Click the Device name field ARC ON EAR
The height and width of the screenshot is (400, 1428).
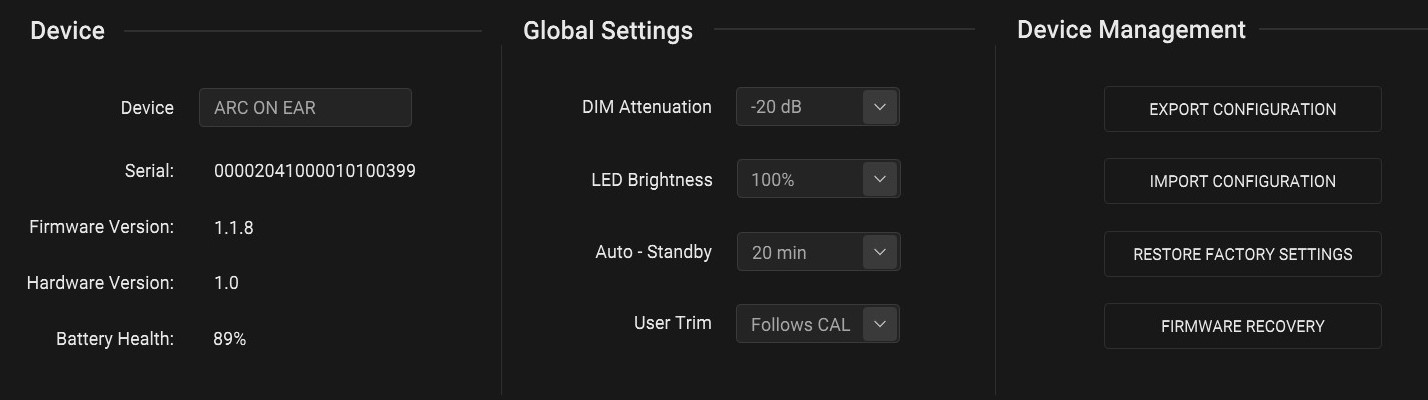[x=305, y=108]
